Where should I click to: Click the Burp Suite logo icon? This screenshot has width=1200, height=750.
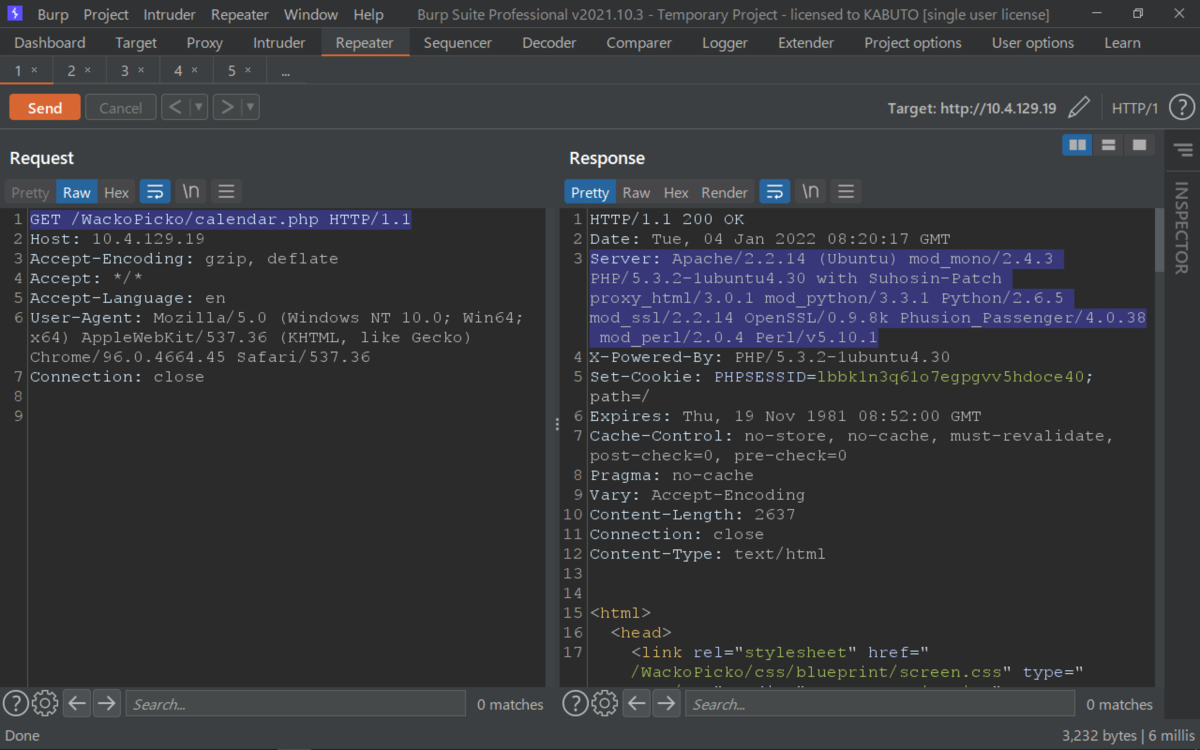(x=15, y=14)
